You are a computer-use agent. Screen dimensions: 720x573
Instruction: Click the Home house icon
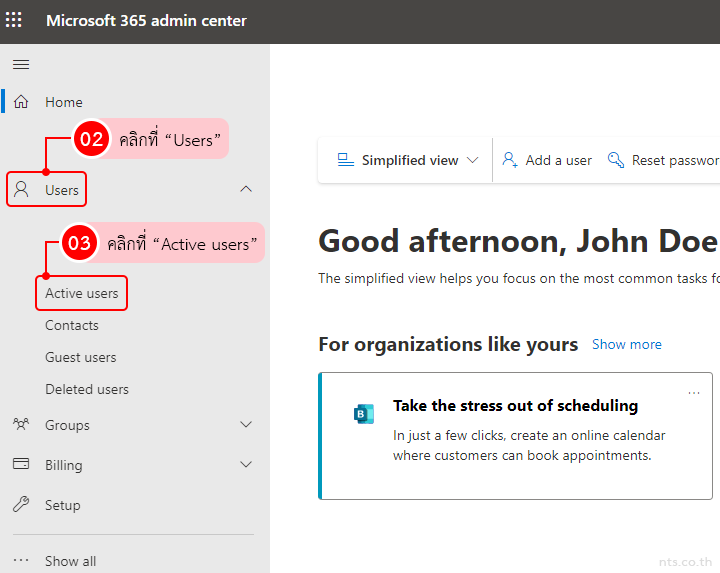coord(21,102)
